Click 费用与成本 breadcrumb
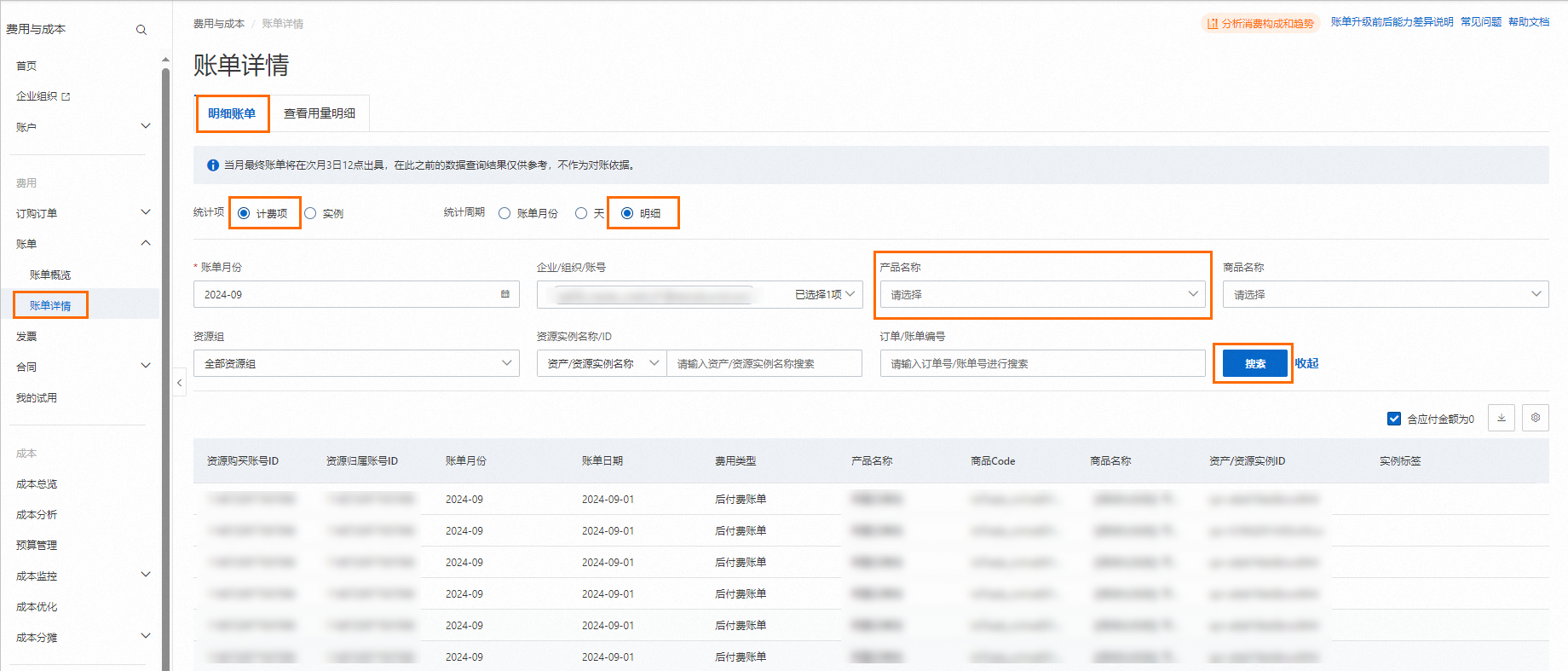 coord(219,24)
